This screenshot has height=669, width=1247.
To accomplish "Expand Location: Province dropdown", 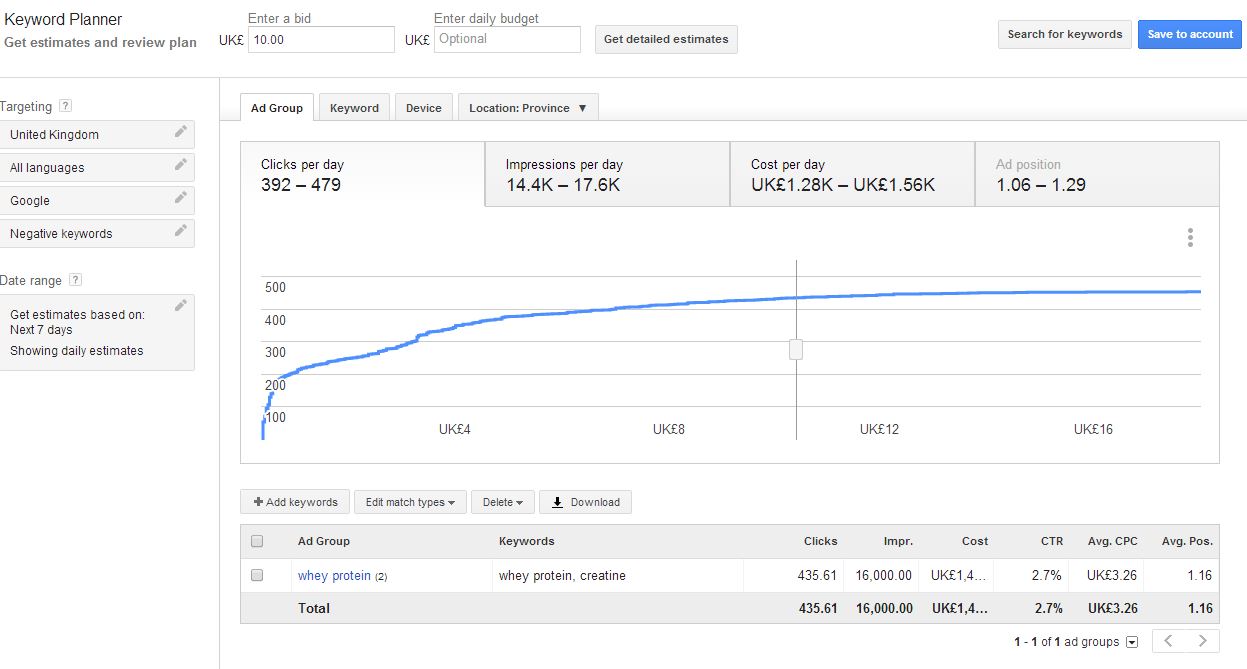I will (528, 108).
